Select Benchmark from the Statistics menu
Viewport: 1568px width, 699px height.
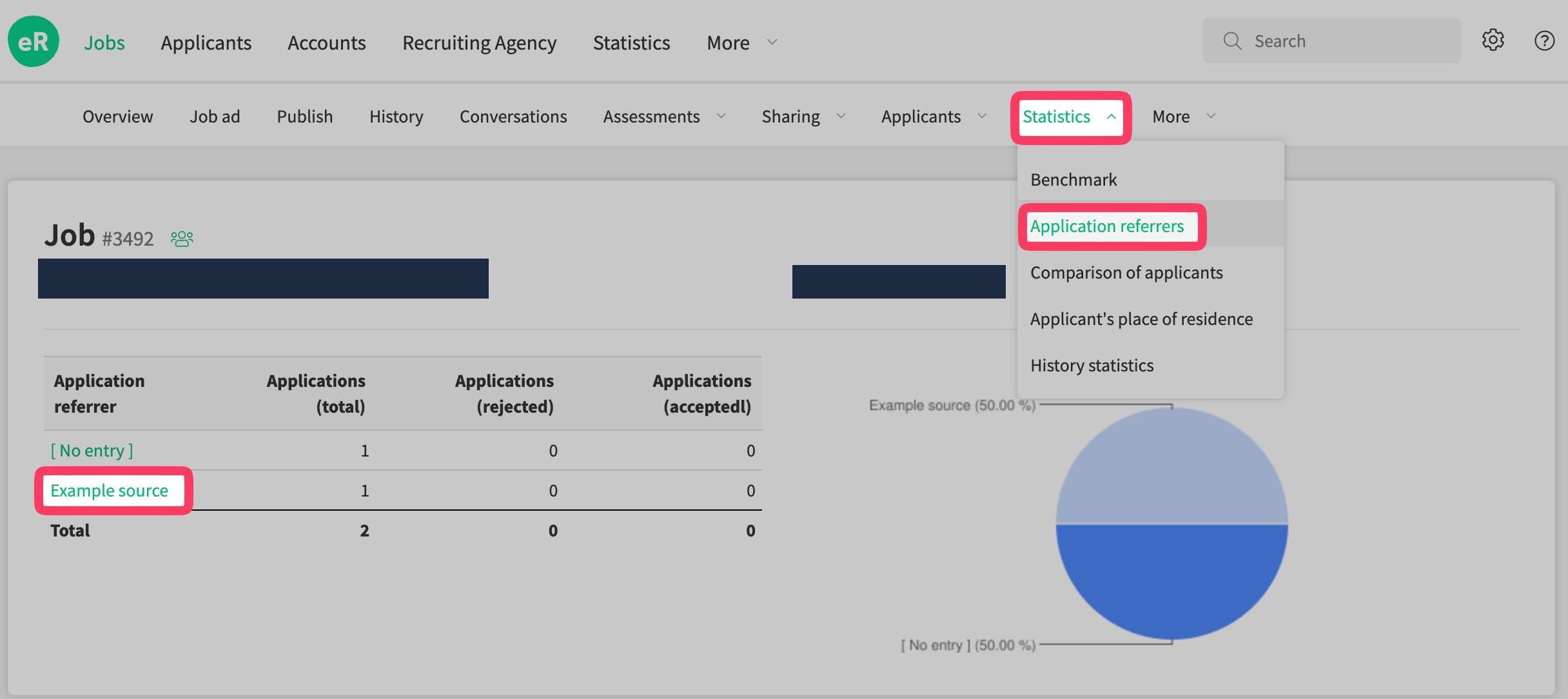1073,180
